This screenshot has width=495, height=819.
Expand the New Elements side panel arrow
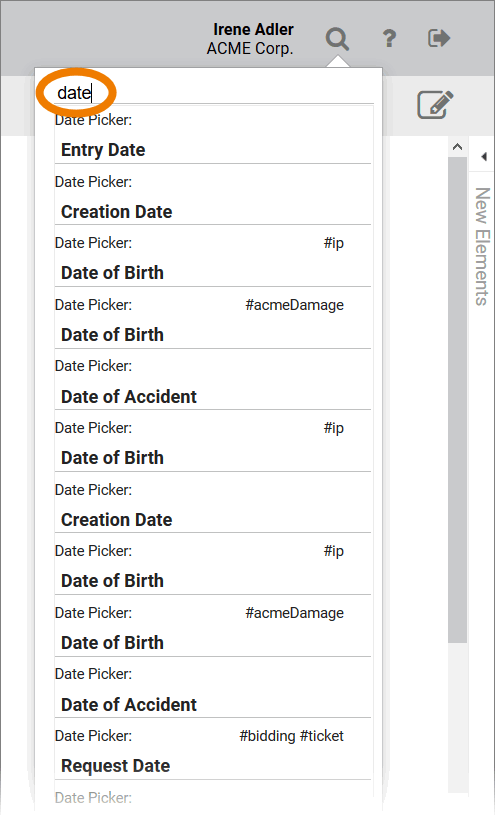pyautogui.click(x=483, y=157)
